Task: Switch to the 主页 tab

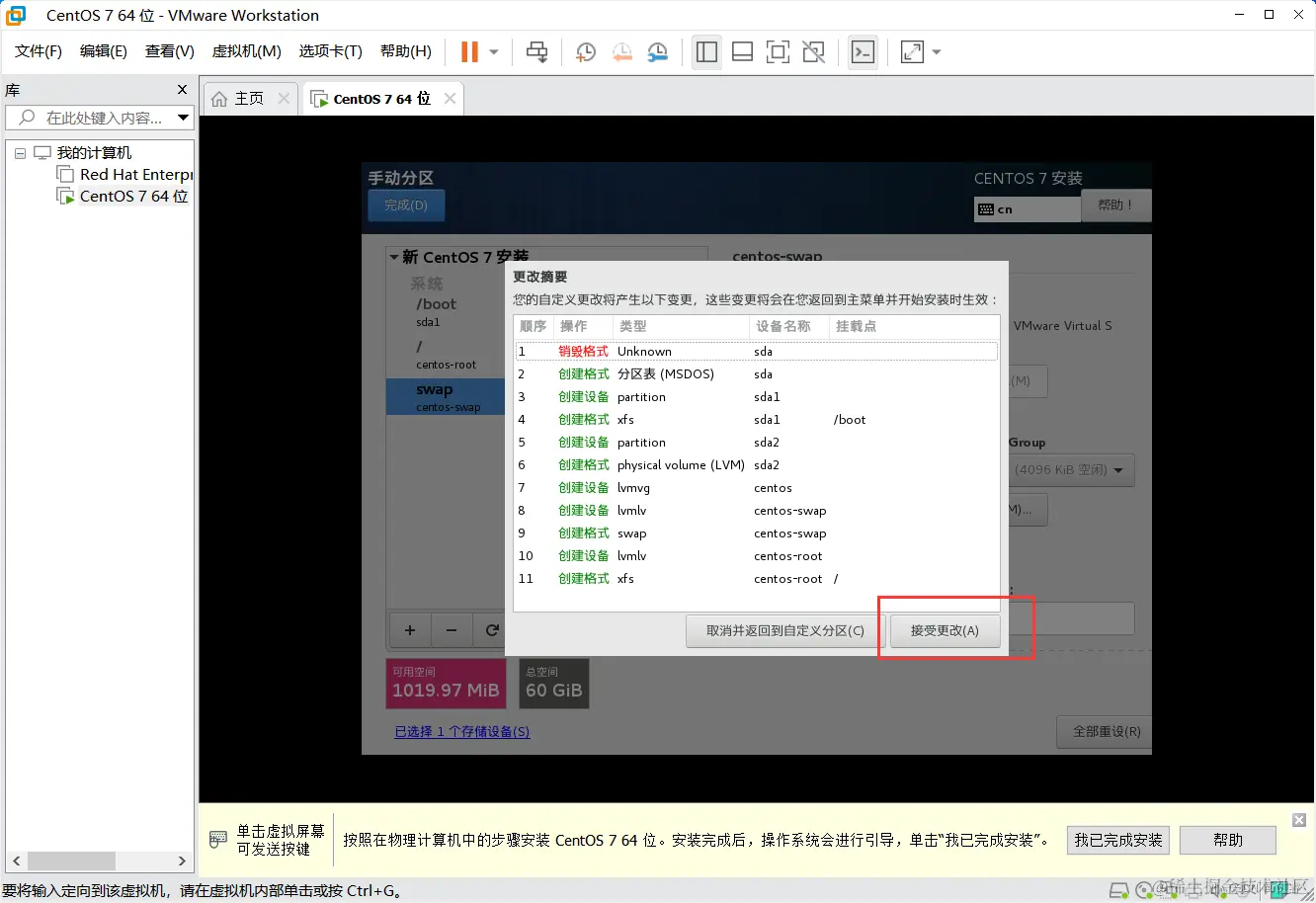Action: pyautogui.click(x=249, y=99)
